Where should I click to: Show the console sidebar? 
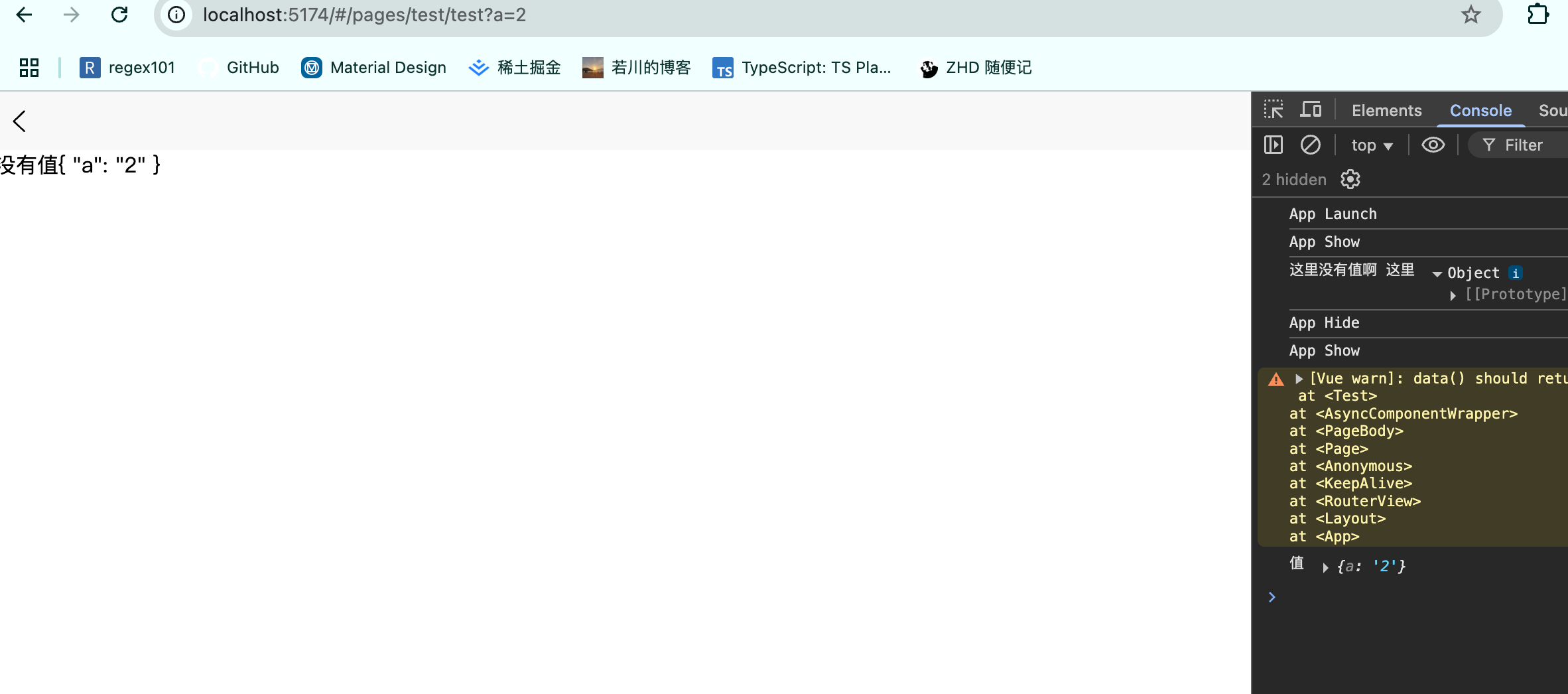point(1273,145)
